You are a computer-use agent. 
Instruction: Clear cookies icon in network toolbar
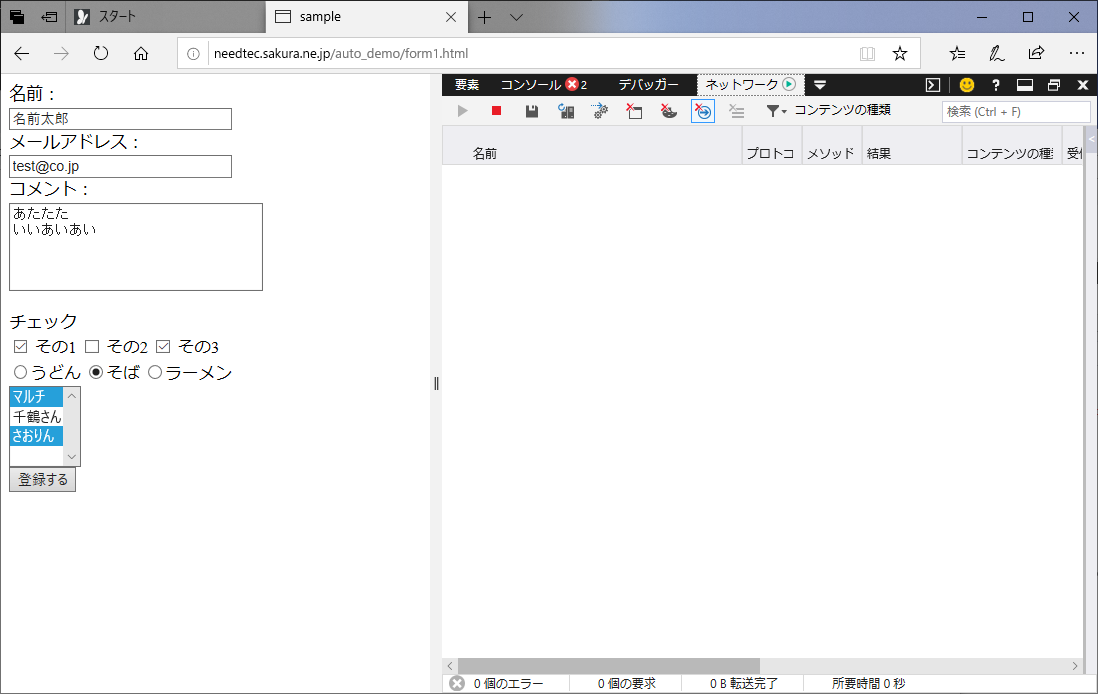(x=669, y=111)
